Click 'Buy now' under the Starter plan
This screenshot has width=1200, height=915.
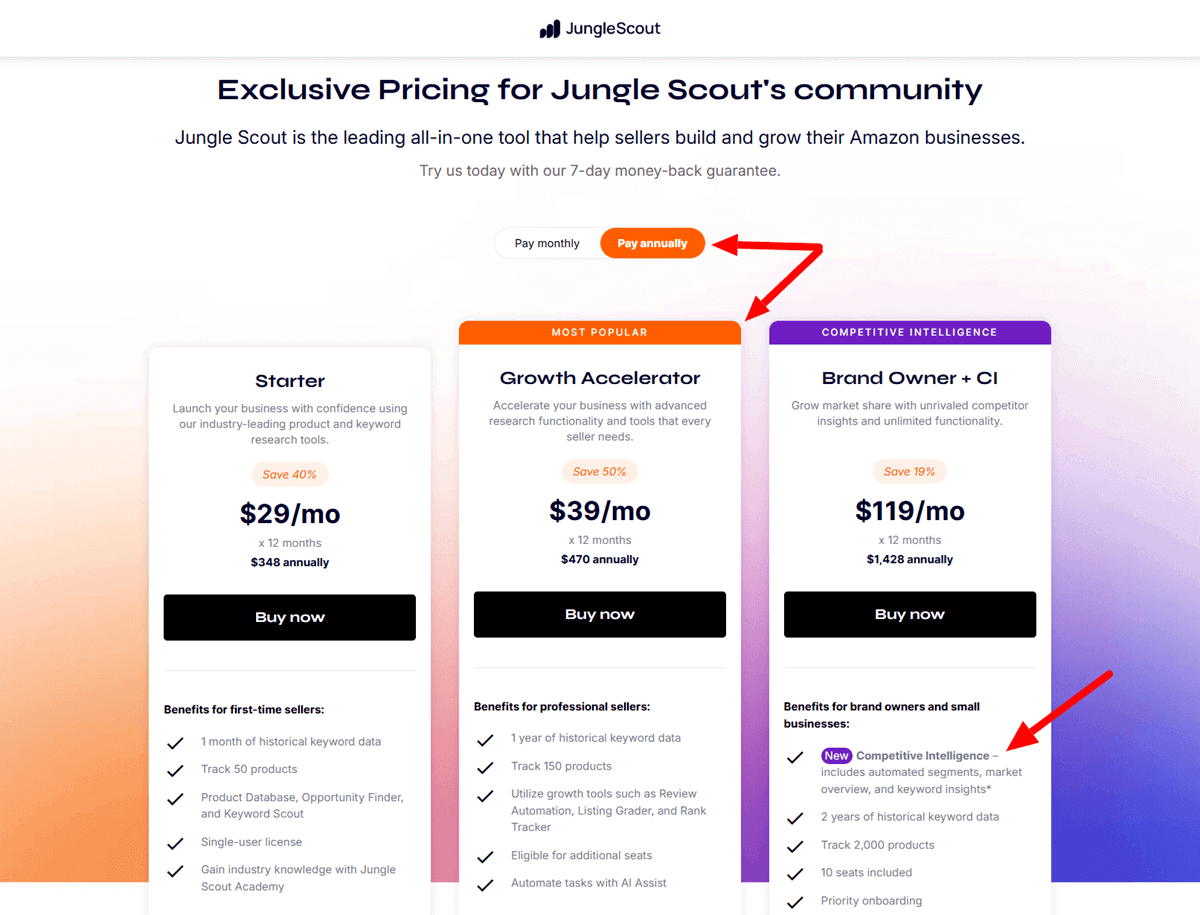[289, 617]
